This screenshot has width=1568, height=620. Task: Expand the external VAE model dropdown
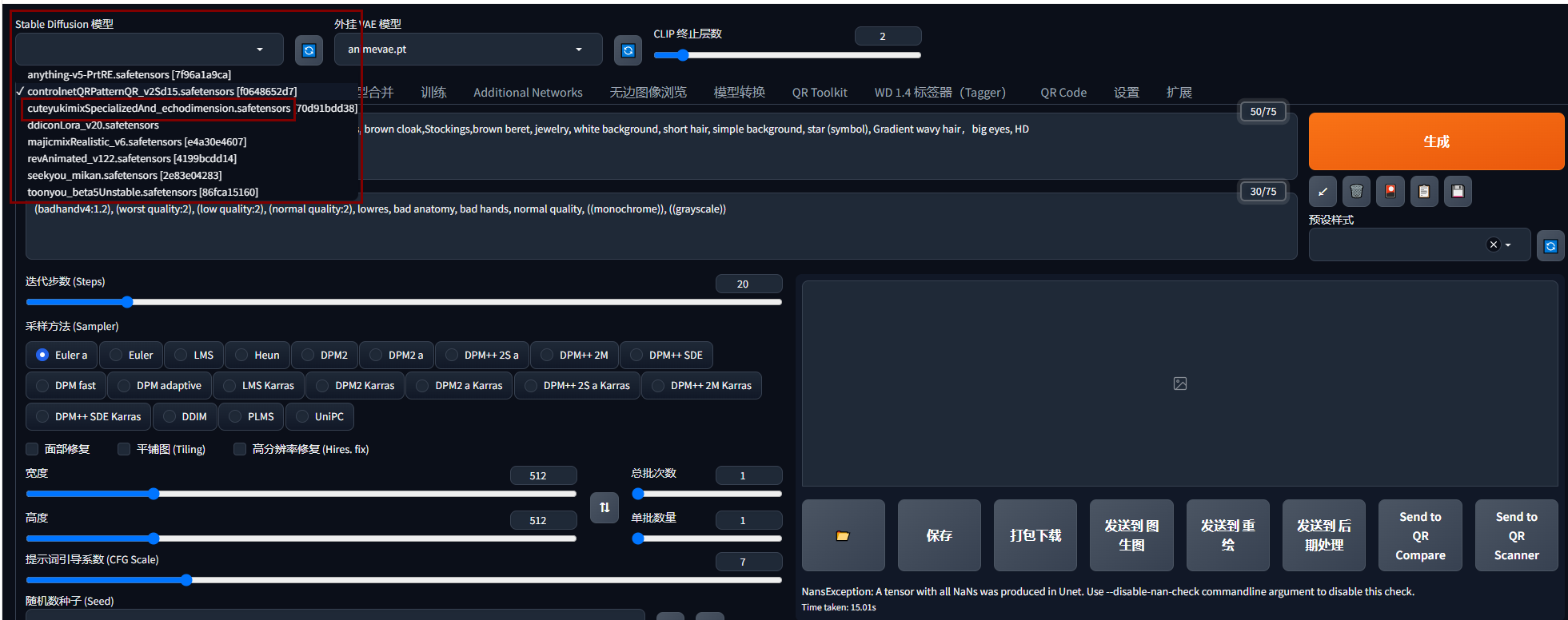click(x=469, y=50)
